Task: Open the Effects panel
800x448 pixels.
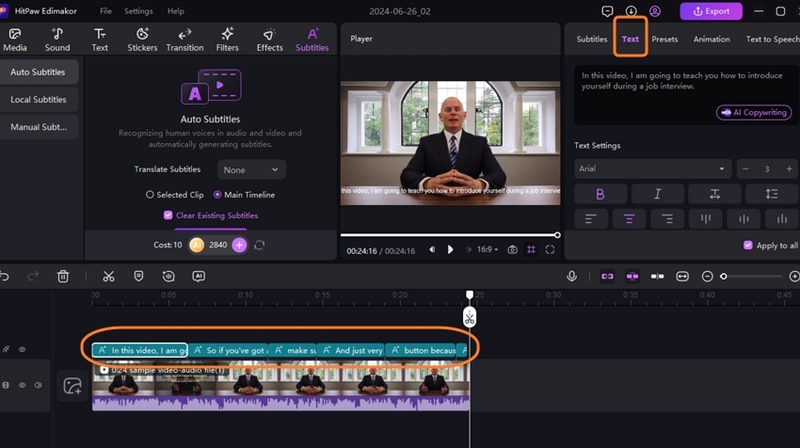Action: (269, 40)
